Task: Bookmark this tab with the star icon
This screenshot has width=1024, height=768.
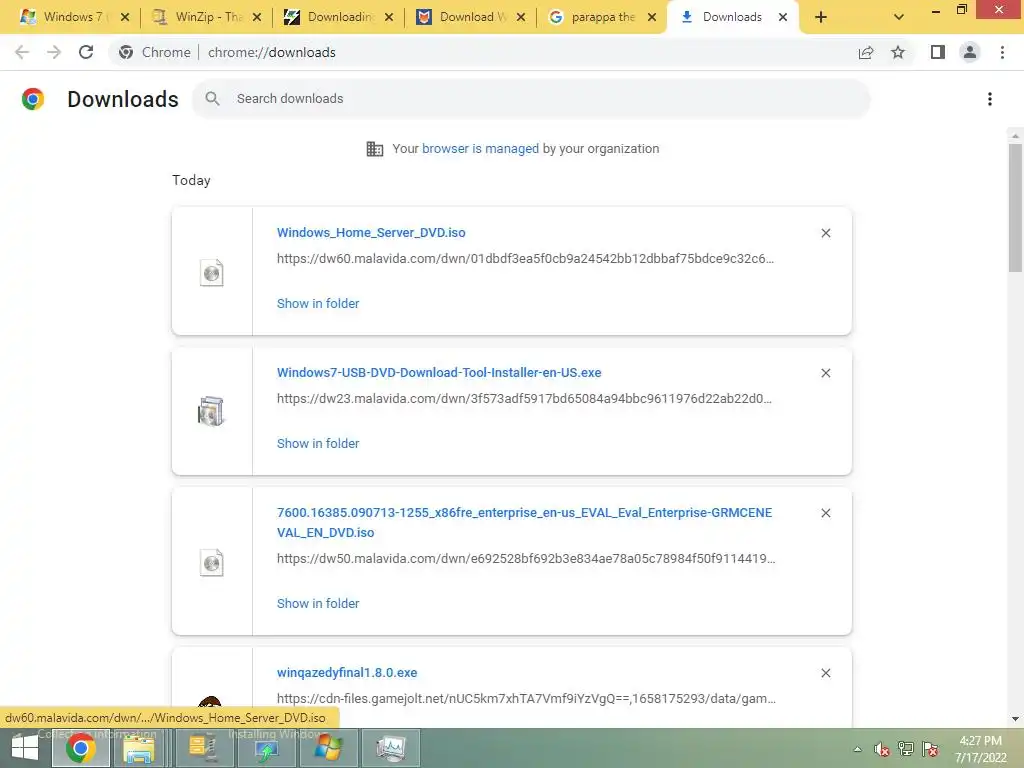Action: 898,52
